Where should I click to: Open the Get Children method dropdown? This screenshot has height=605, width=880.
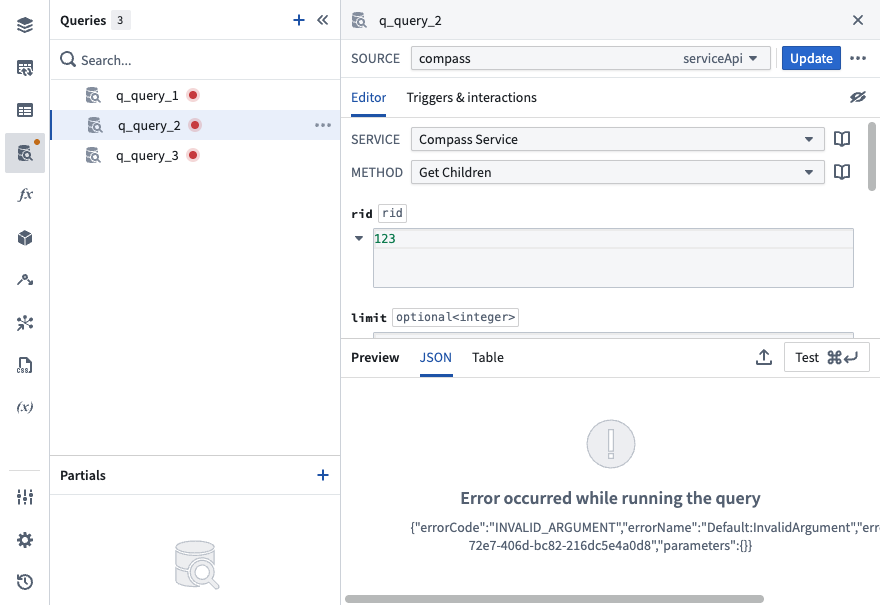click(x=617, y=172)
